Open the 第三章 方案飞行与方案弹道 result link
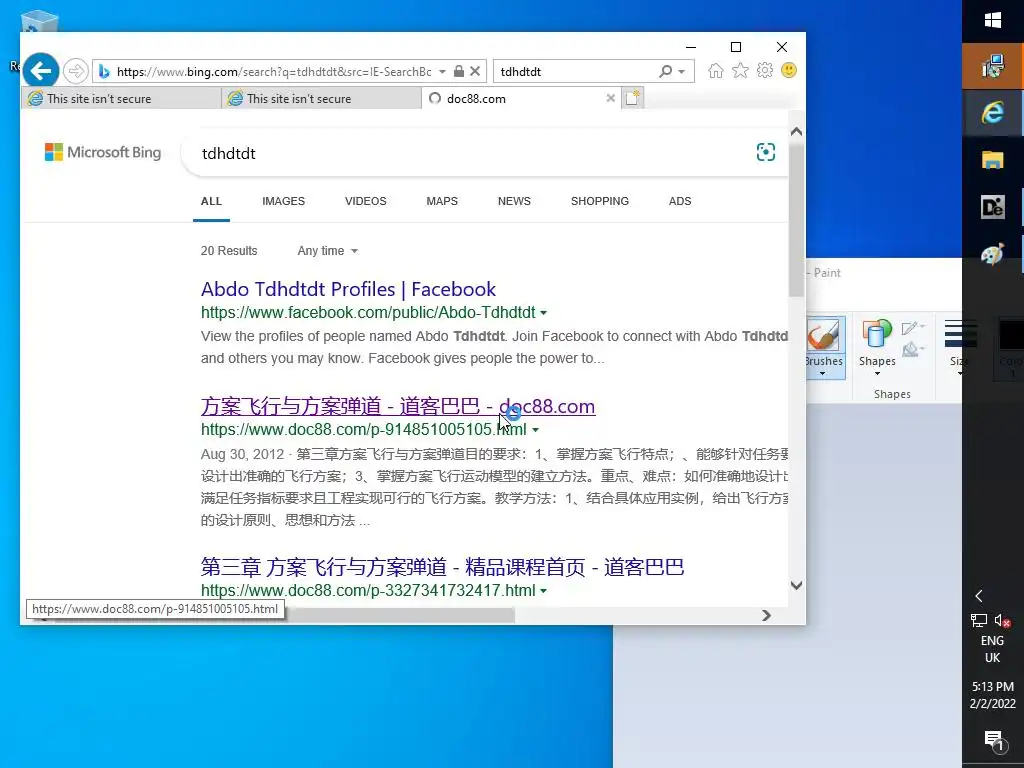The image size is (1024, 768). (442, 567)
